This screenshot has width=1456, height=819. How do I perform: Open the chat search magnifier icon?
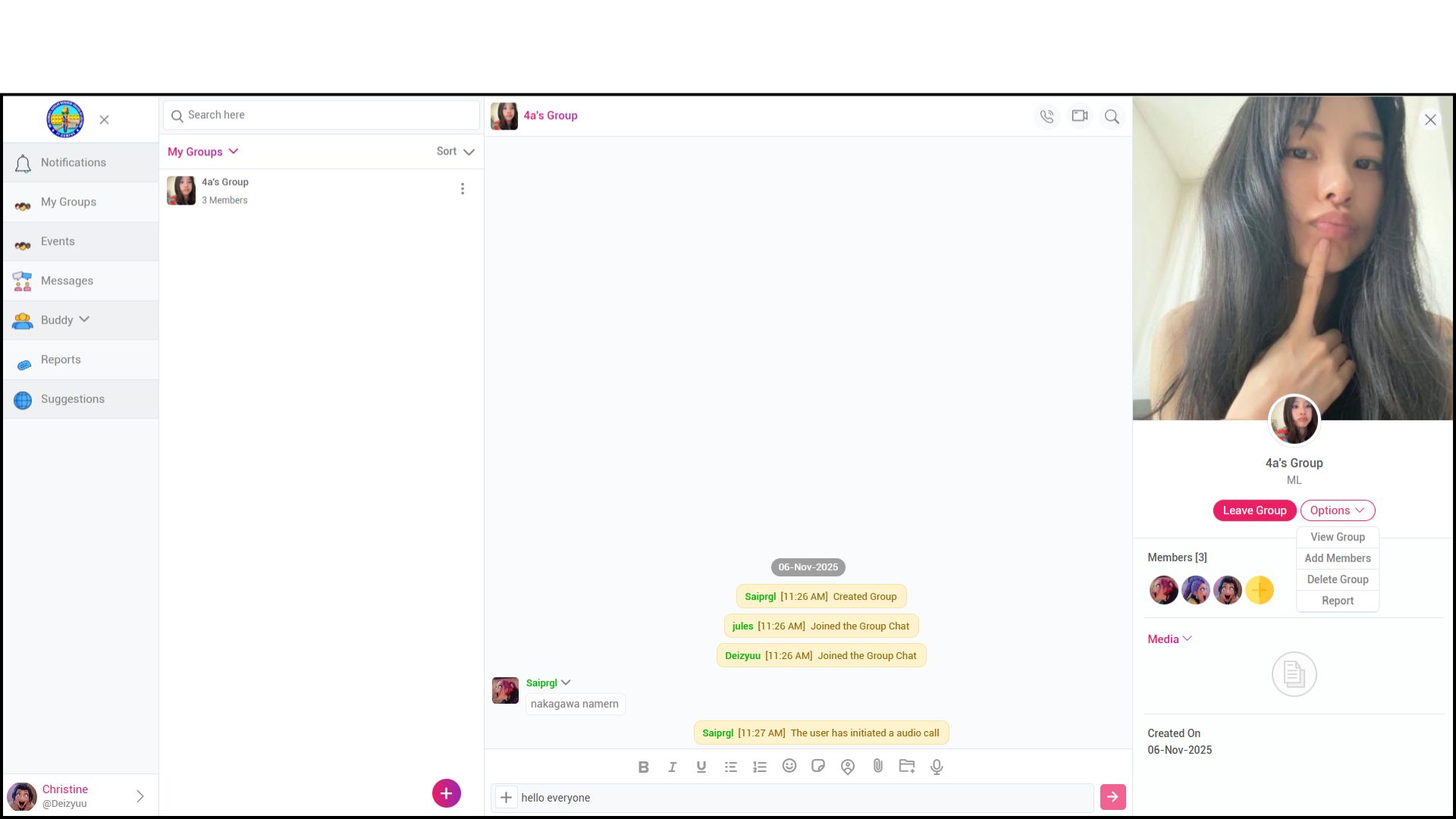tap(1112, 117)
